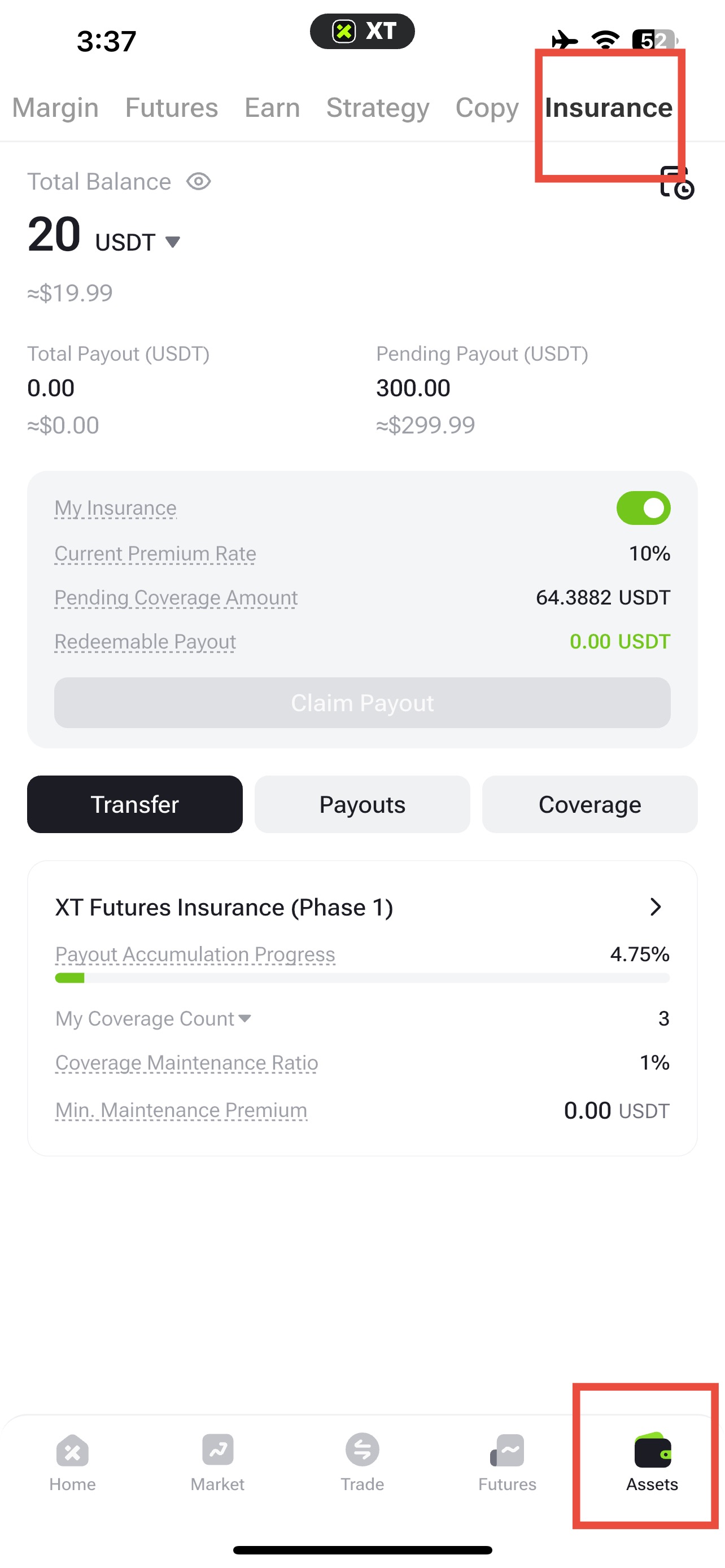The image size is (725, 1568).
Task: Open Futures icon in bottom navigation
Action: pos(507,1449)
